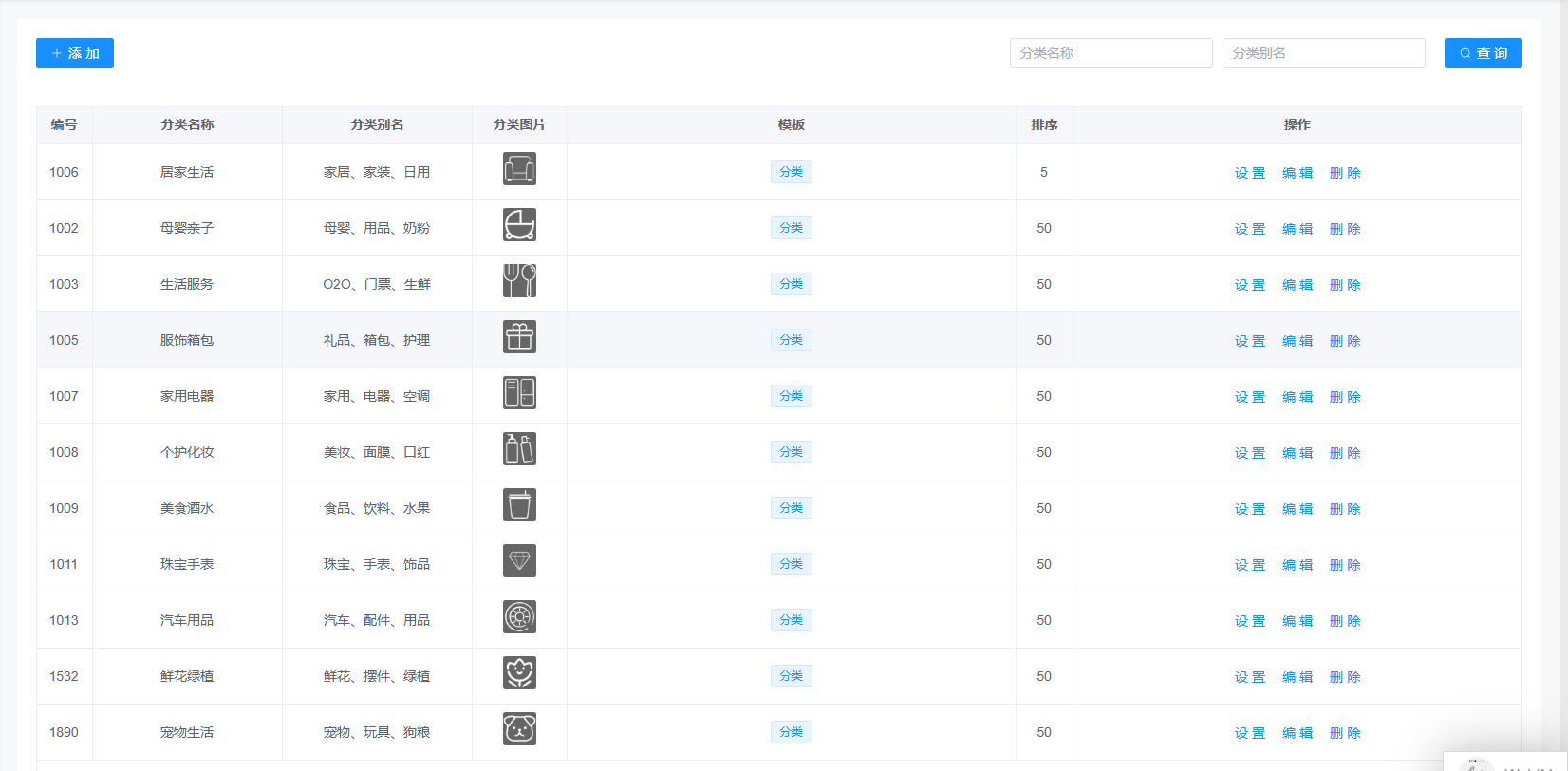Viewport: 1568px width, 771px height.
Task: Click the fork and spoon icon for 生活服务
Action: (519, 281)
